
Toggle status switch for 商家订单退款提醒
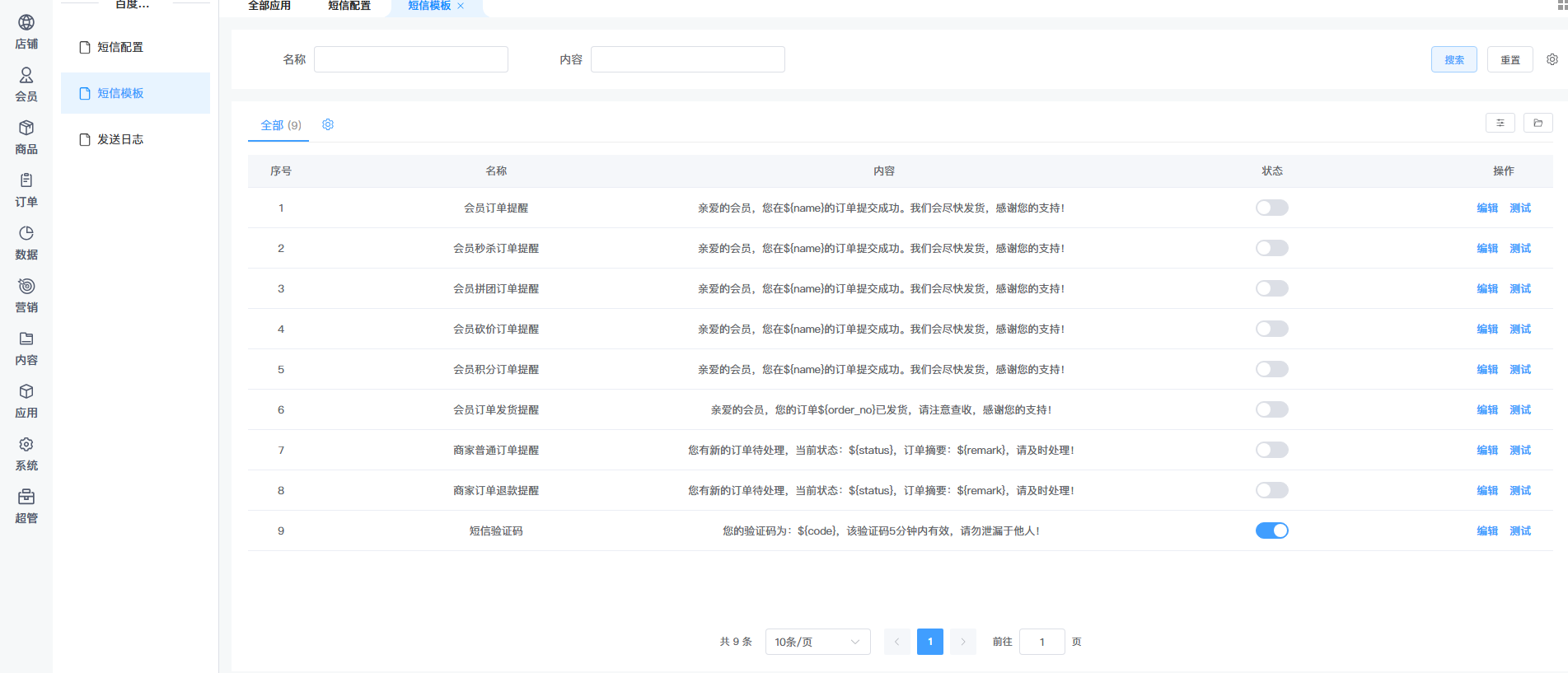pos(1272,490)
